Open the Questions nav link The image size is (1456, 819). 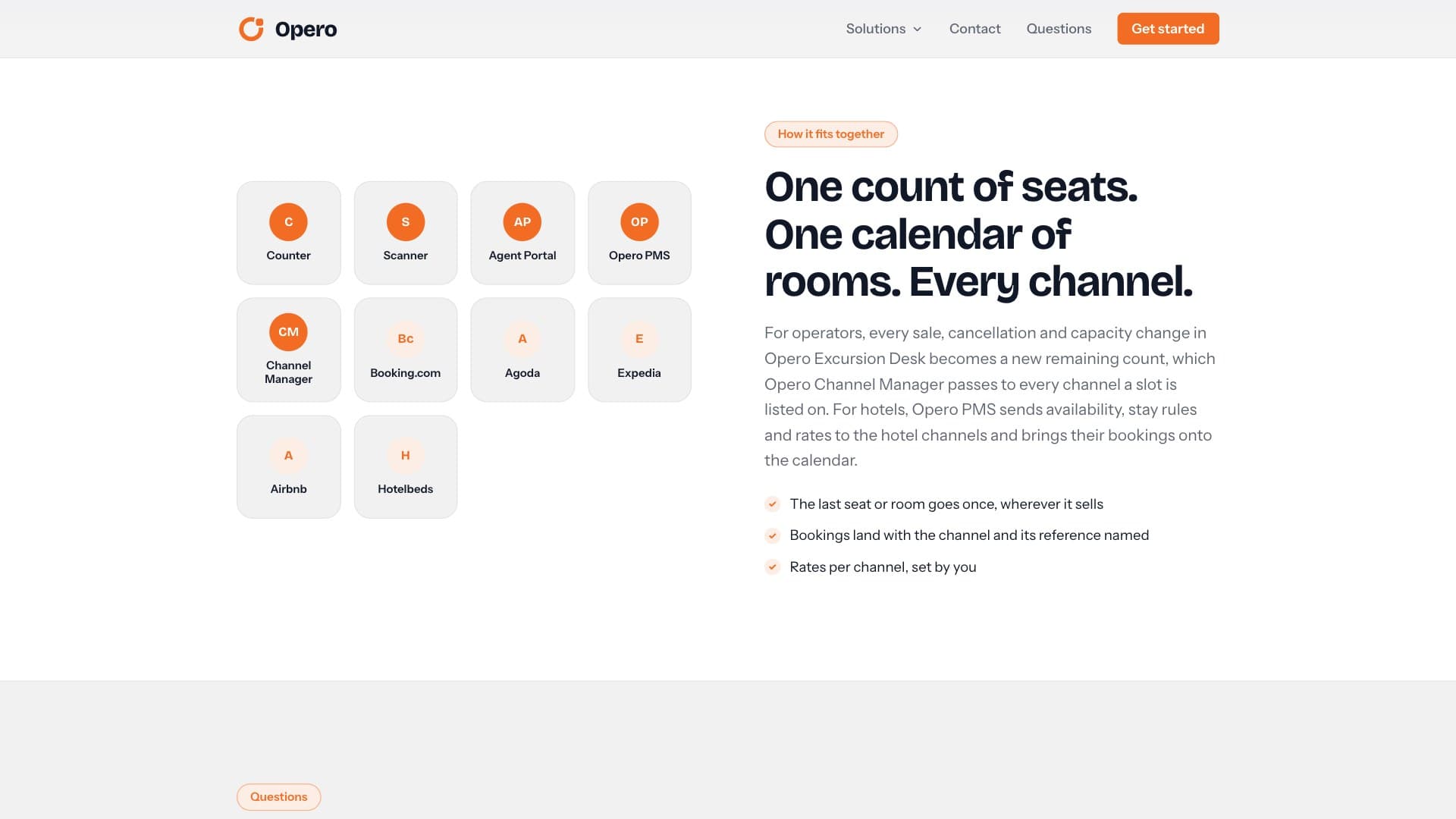[x=1059, y=29]
